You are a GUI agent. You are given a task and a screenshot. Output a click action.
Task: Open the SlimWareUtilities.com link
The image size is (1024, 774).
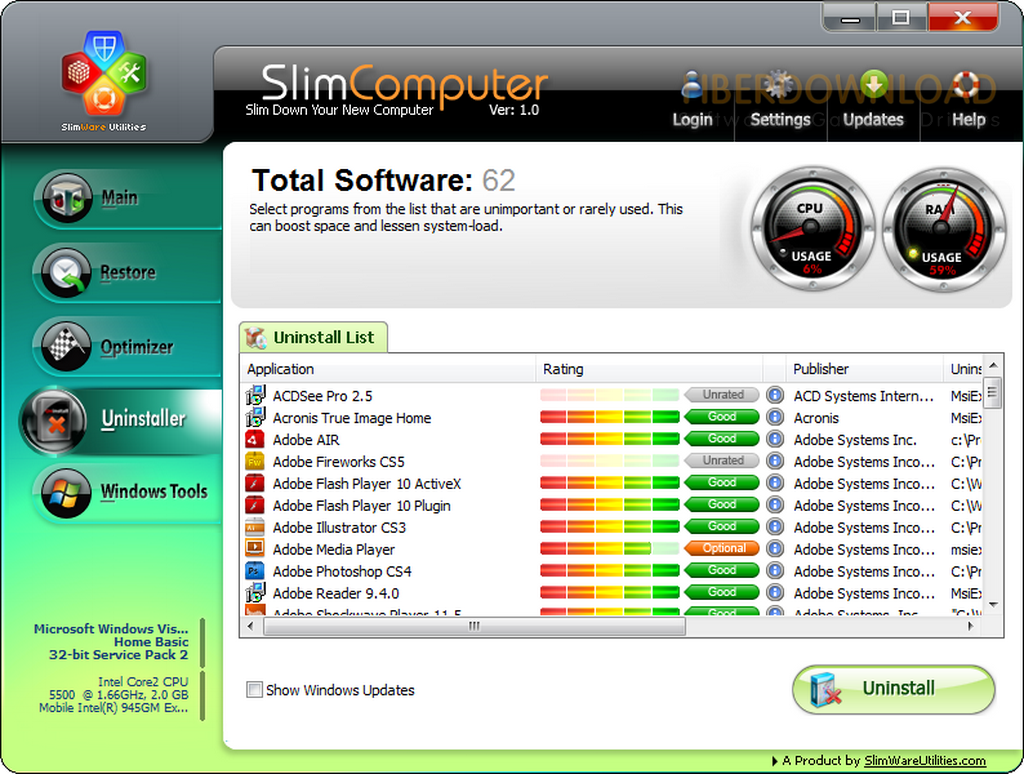tap(925, 760)
